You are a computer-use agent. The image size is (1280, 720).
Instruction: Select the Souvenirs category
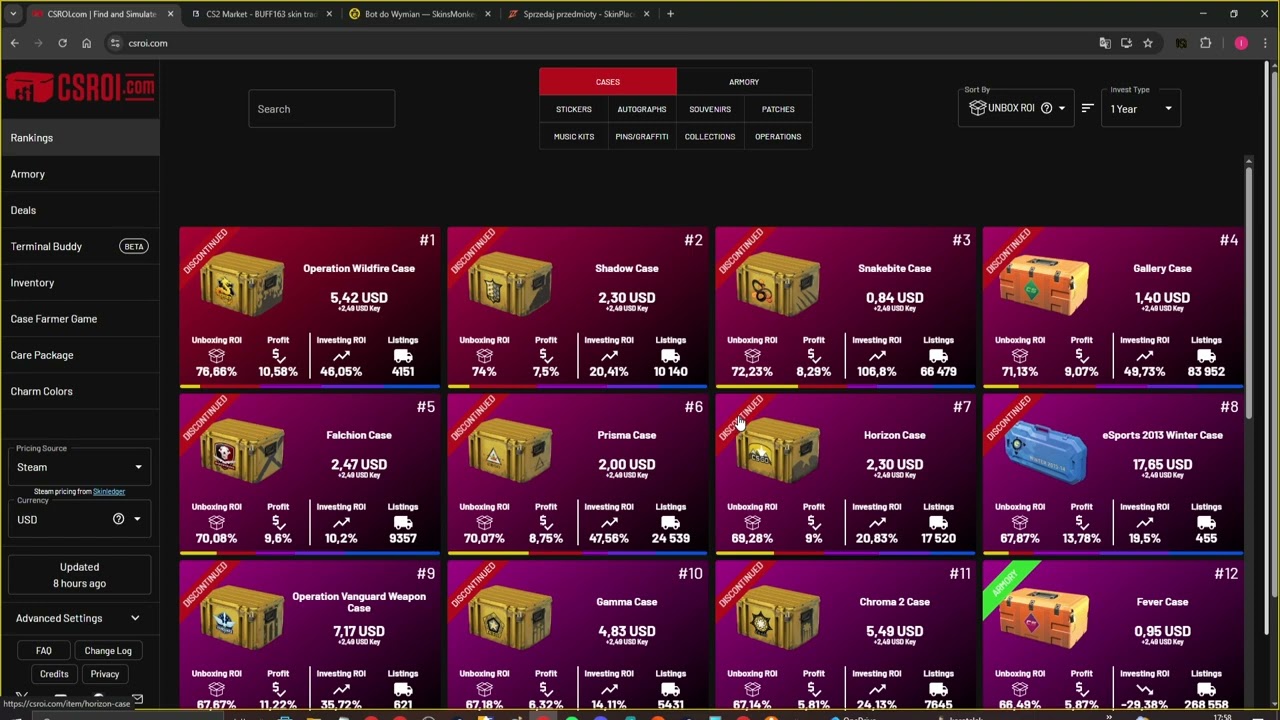click(x=710, y=109)
